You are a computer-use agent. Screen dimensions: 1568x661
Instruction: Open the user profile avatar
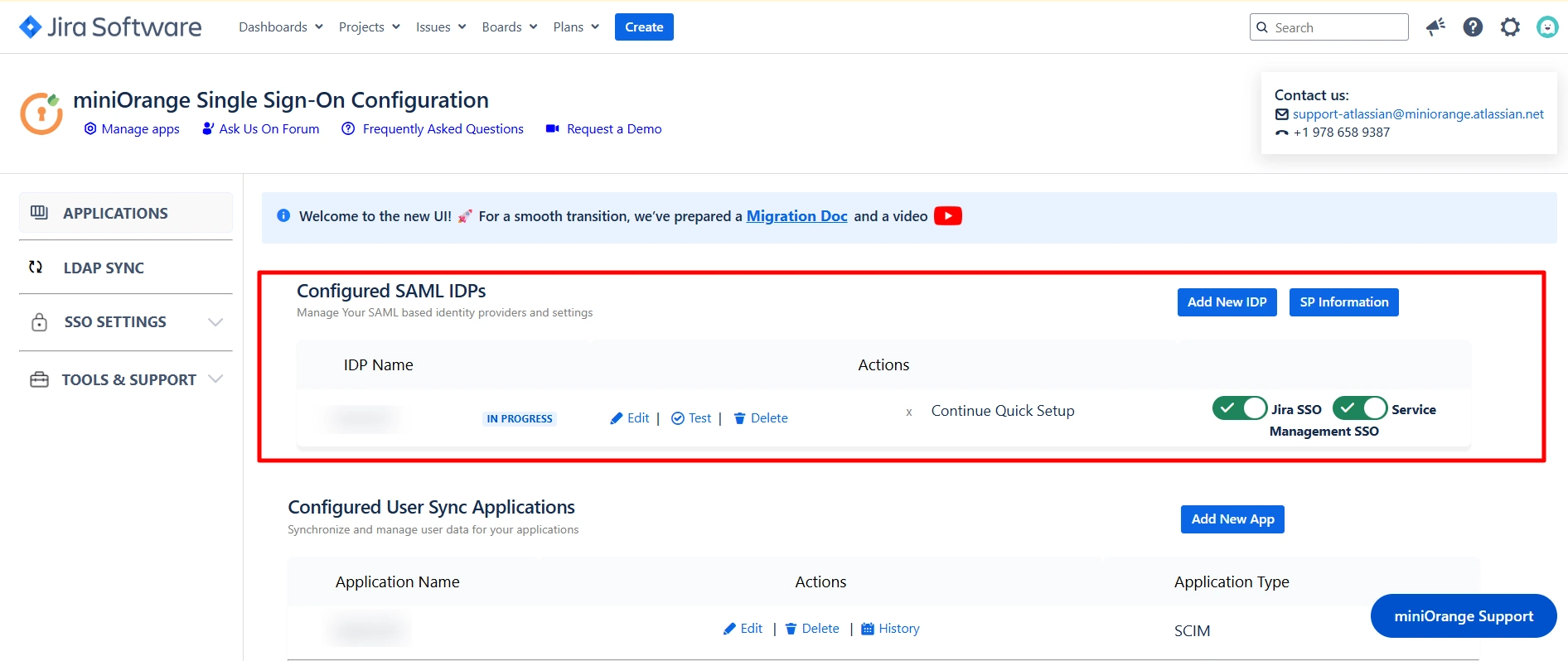coord(1546,27)
